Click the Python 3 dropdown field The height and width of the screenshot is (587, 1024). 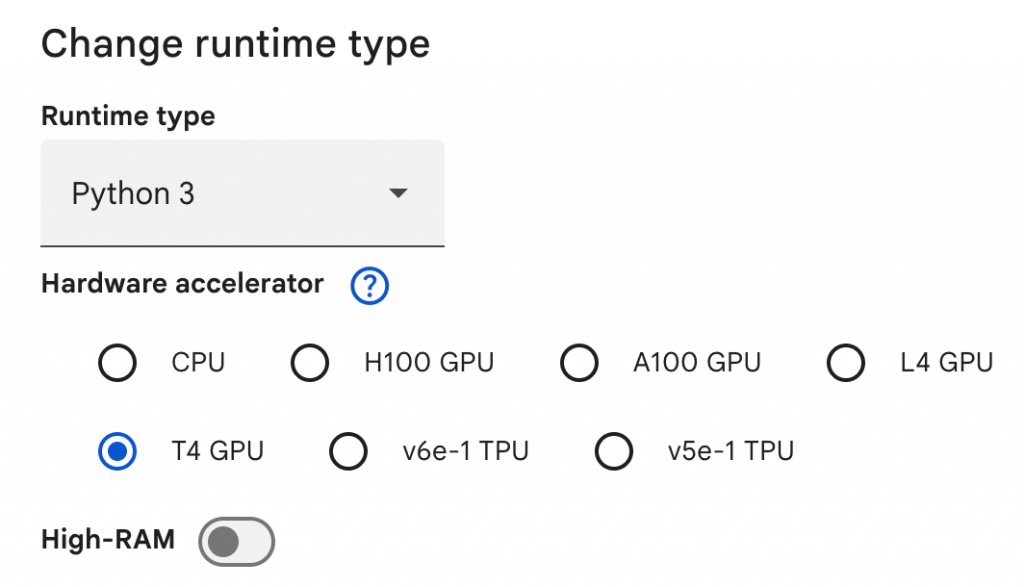click(x=242, y=192)
